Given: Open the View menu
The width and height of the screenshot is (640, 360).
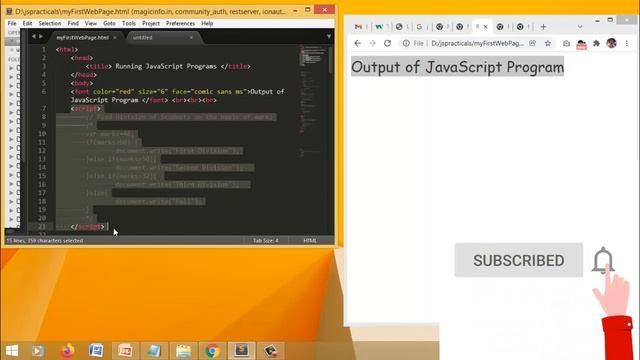Looking at the screenshot, I should (x=91, y=24).
